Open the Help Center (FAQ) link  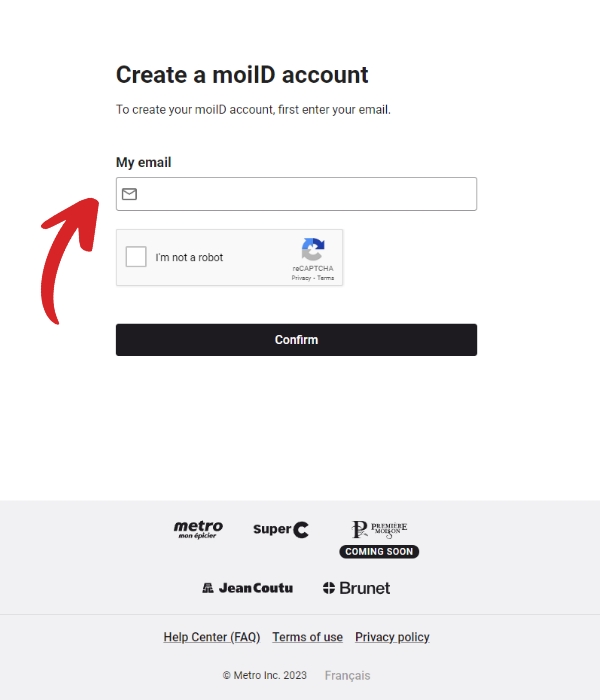pos(212,637)
